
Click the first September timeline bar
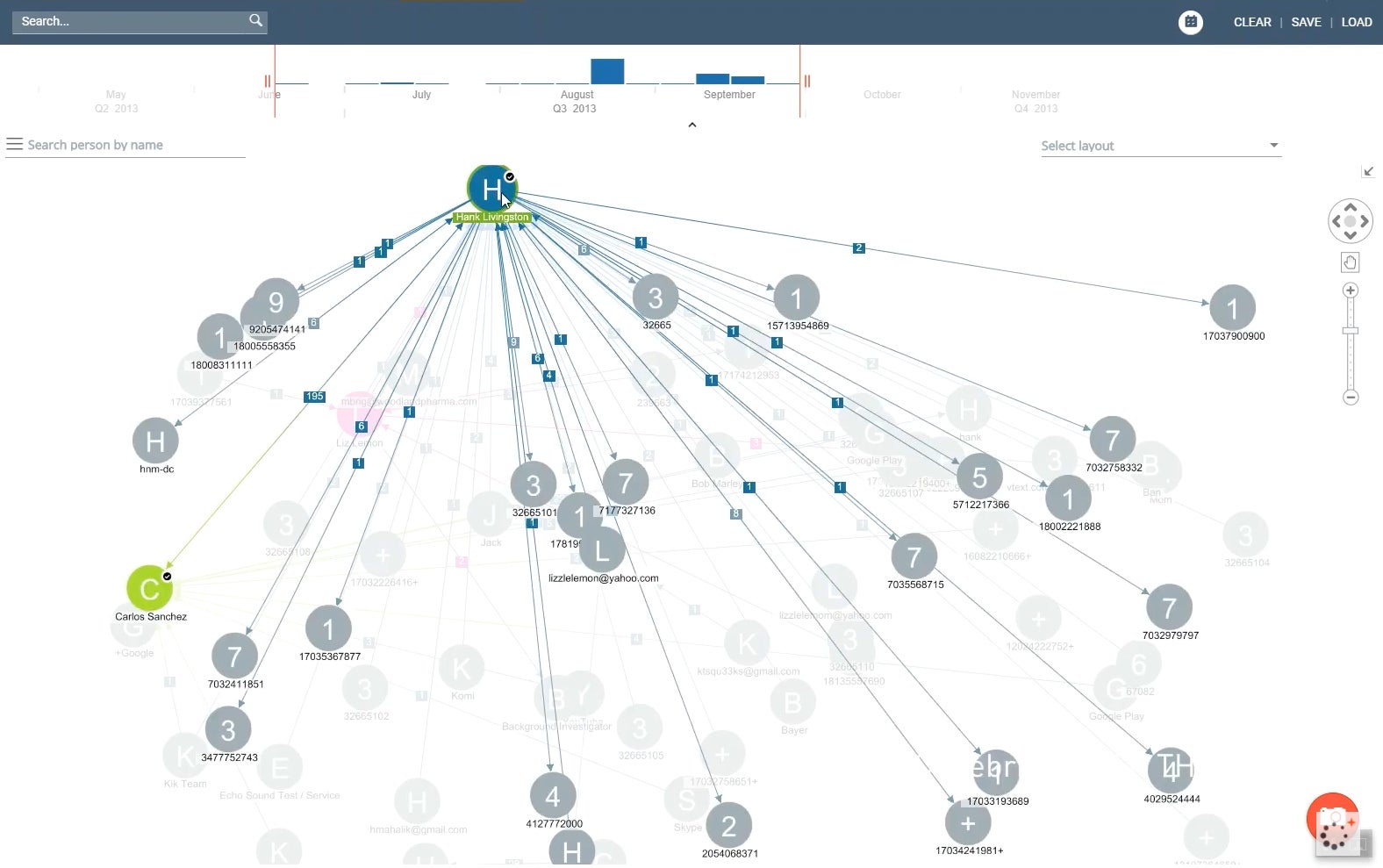point(713,79)
